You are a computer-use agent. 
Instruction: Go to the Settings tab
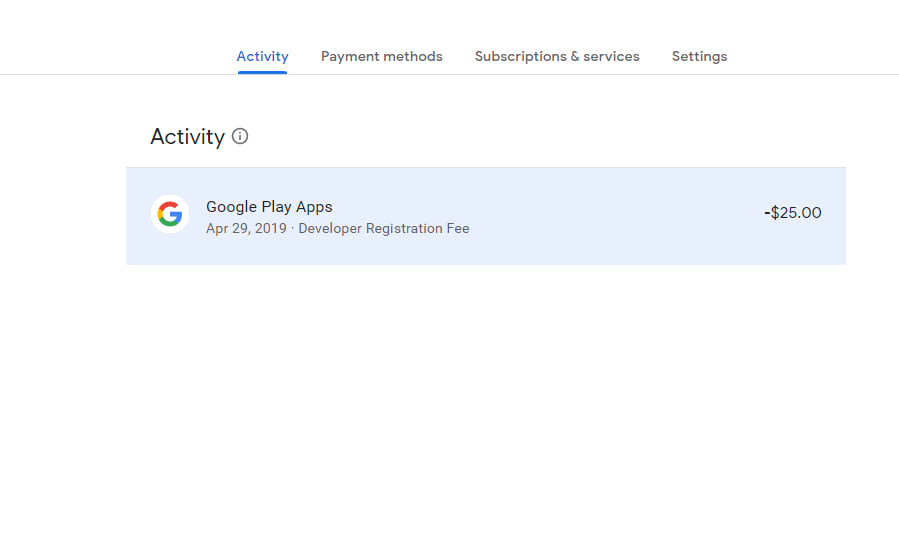click(x=699, y=56)
